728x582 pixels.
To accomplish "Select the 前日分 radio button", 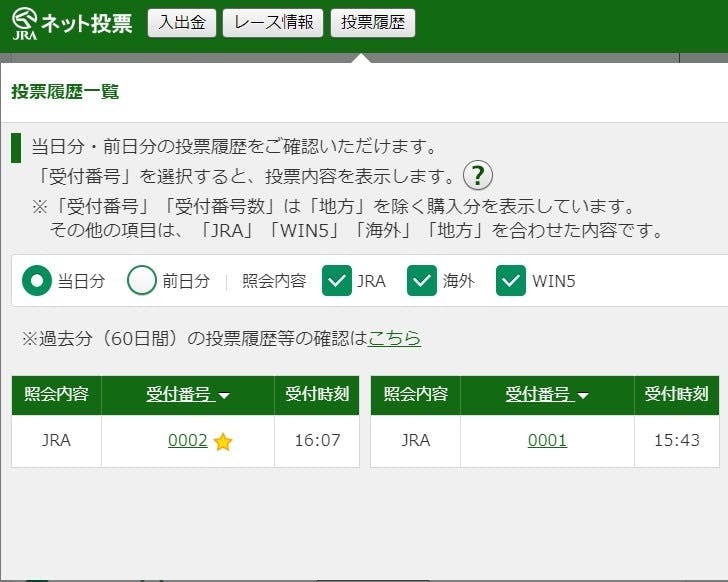I will click(142, 282).
